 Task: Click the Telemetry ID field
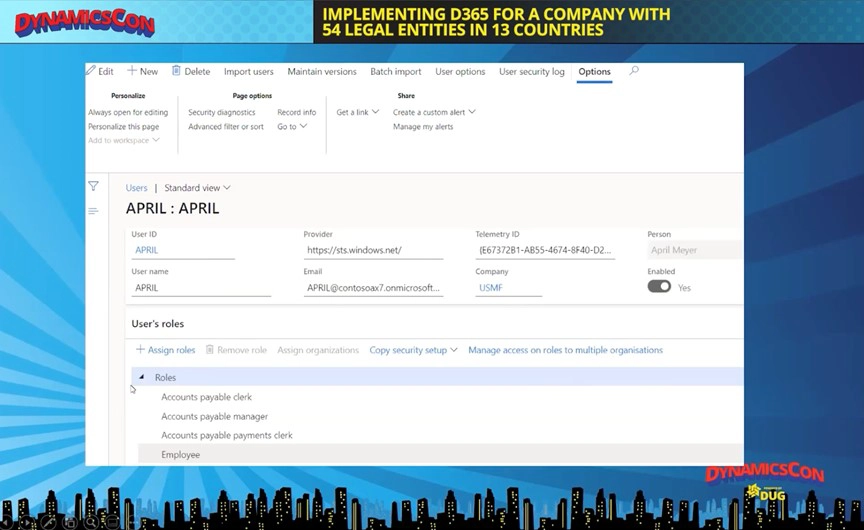click(x=545, y=250)
